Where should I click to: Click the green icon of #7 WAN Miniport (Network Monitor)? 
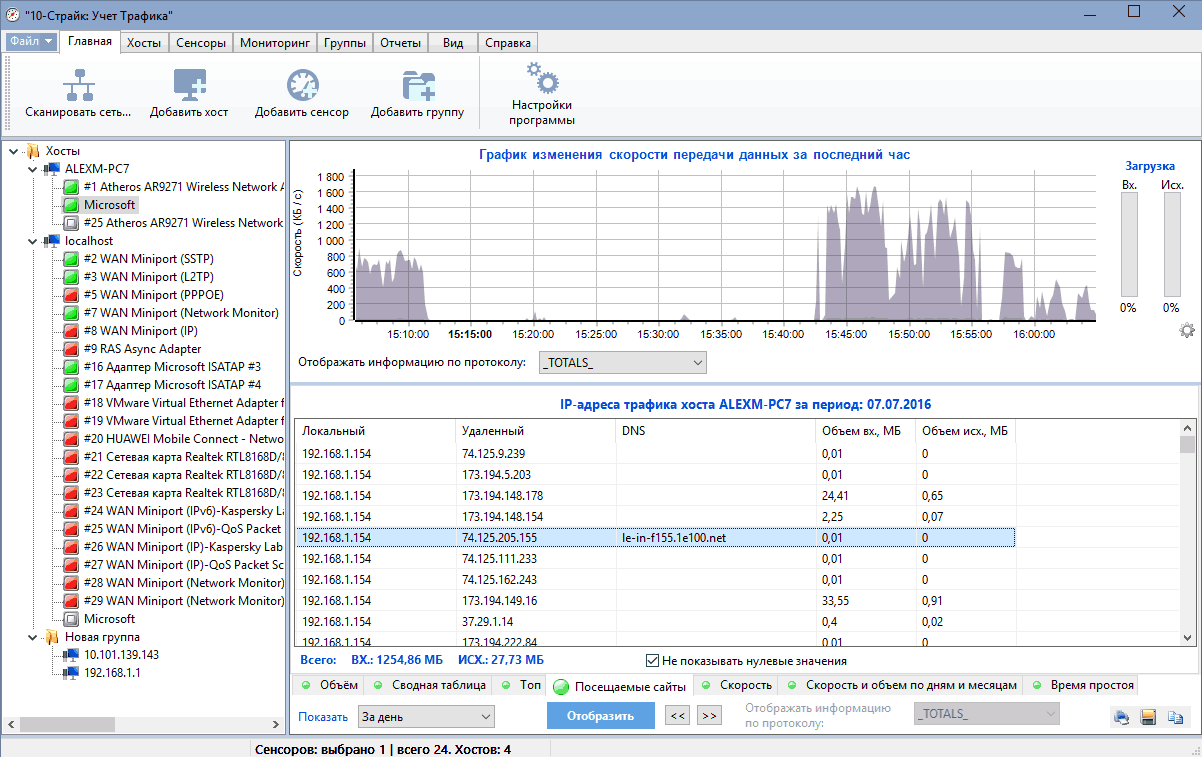(x=71, y=313)
